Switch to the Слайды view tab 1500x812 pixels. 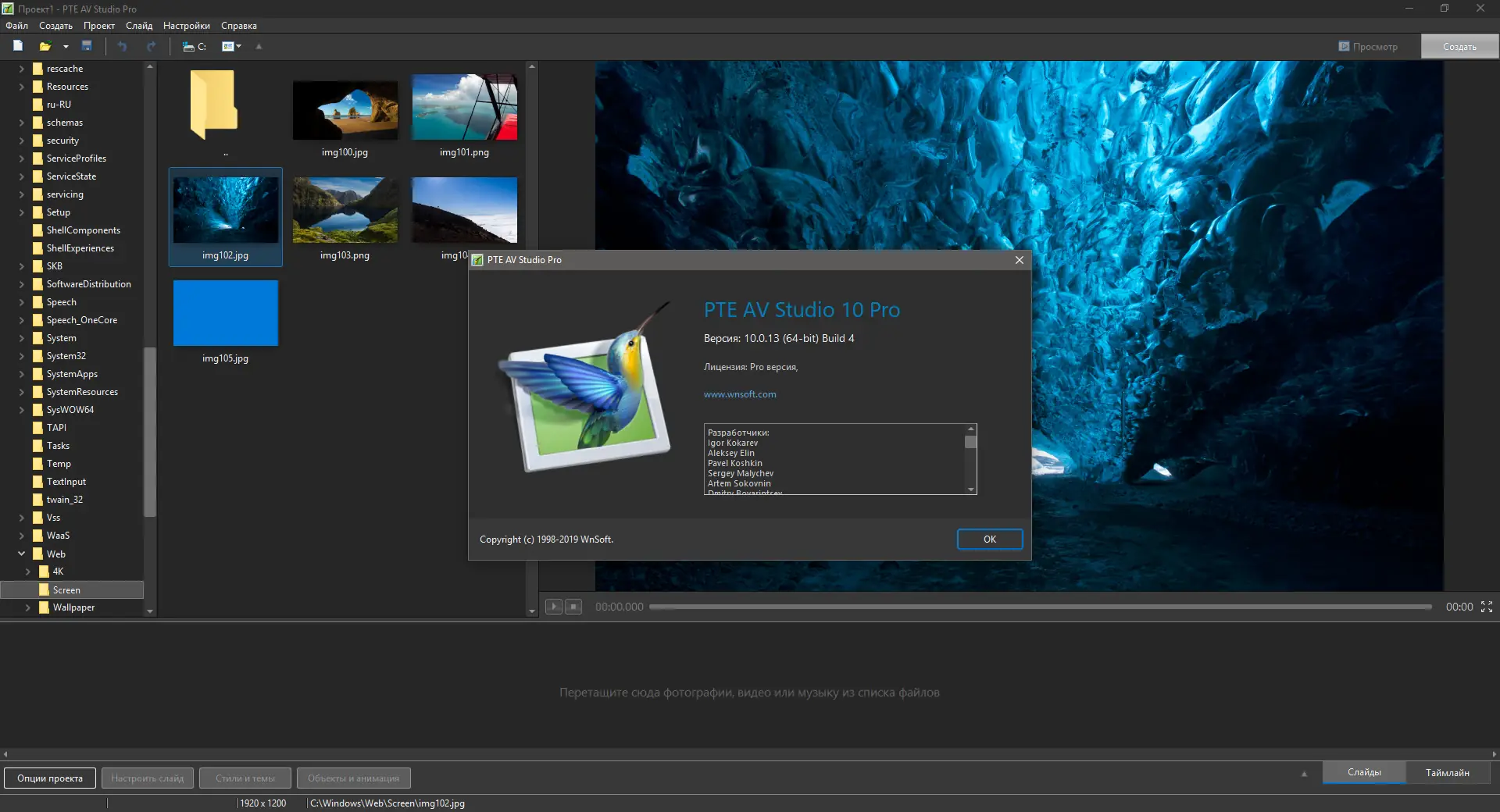tap(1364, 772)
